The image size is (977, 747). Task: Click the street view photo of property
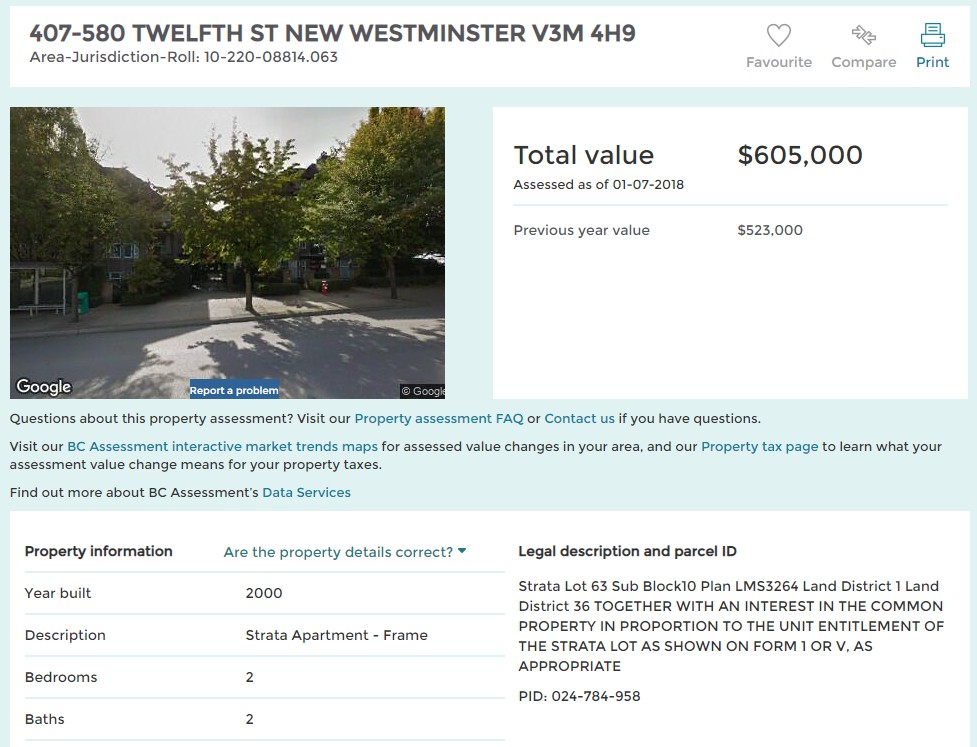point(227,252)
